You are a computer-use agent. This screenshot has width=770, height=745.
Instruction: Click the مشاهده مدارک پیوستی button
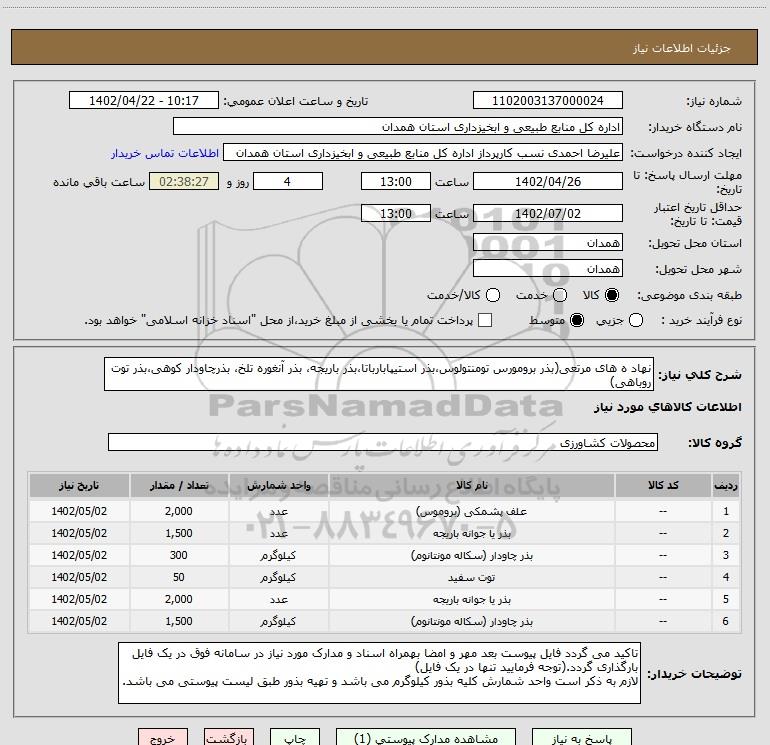pyautogui.click(x=426, y=738)
